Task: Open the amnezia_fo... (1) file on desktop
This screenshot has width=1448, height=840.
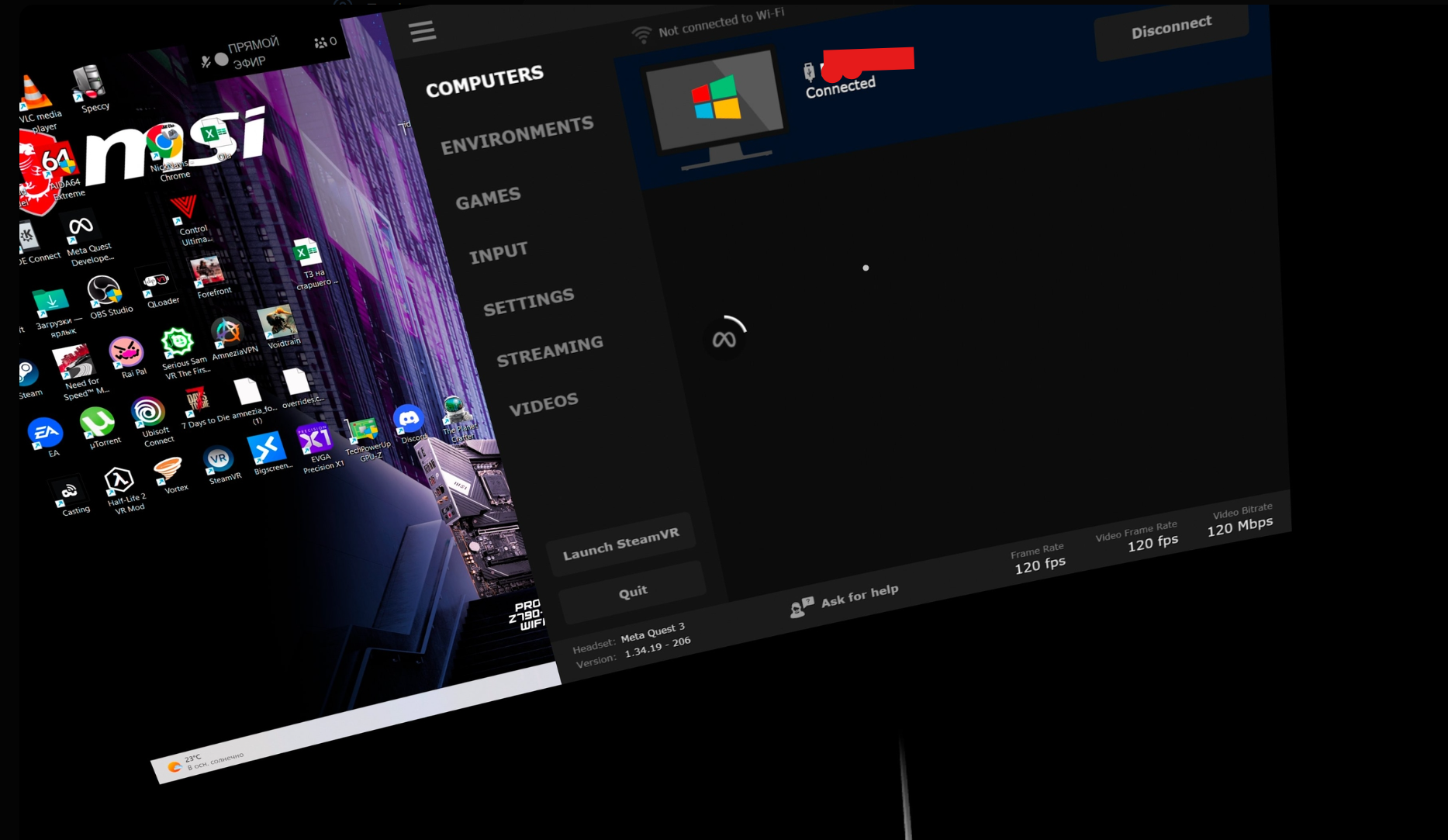Action: (251, 402)
